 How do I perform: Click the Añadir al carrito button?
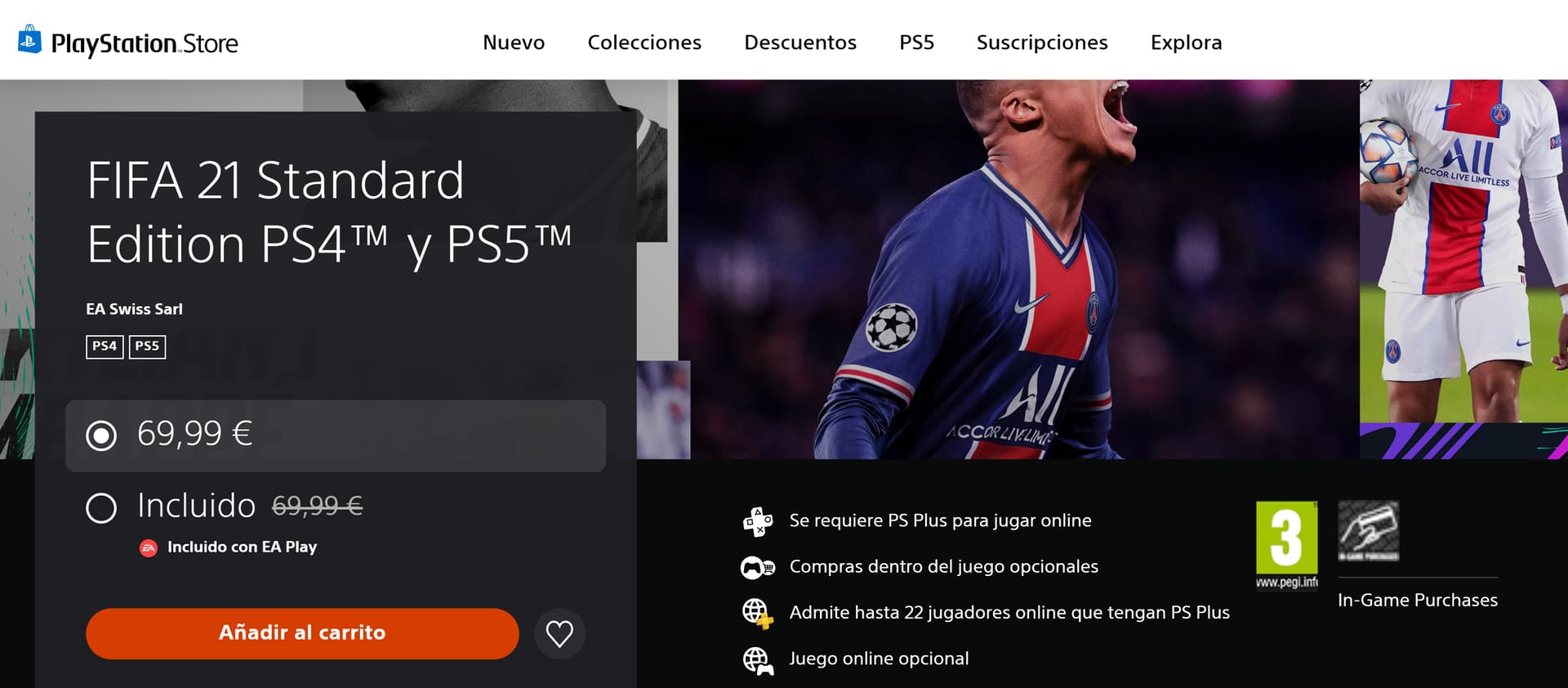(x=302, y=633)
